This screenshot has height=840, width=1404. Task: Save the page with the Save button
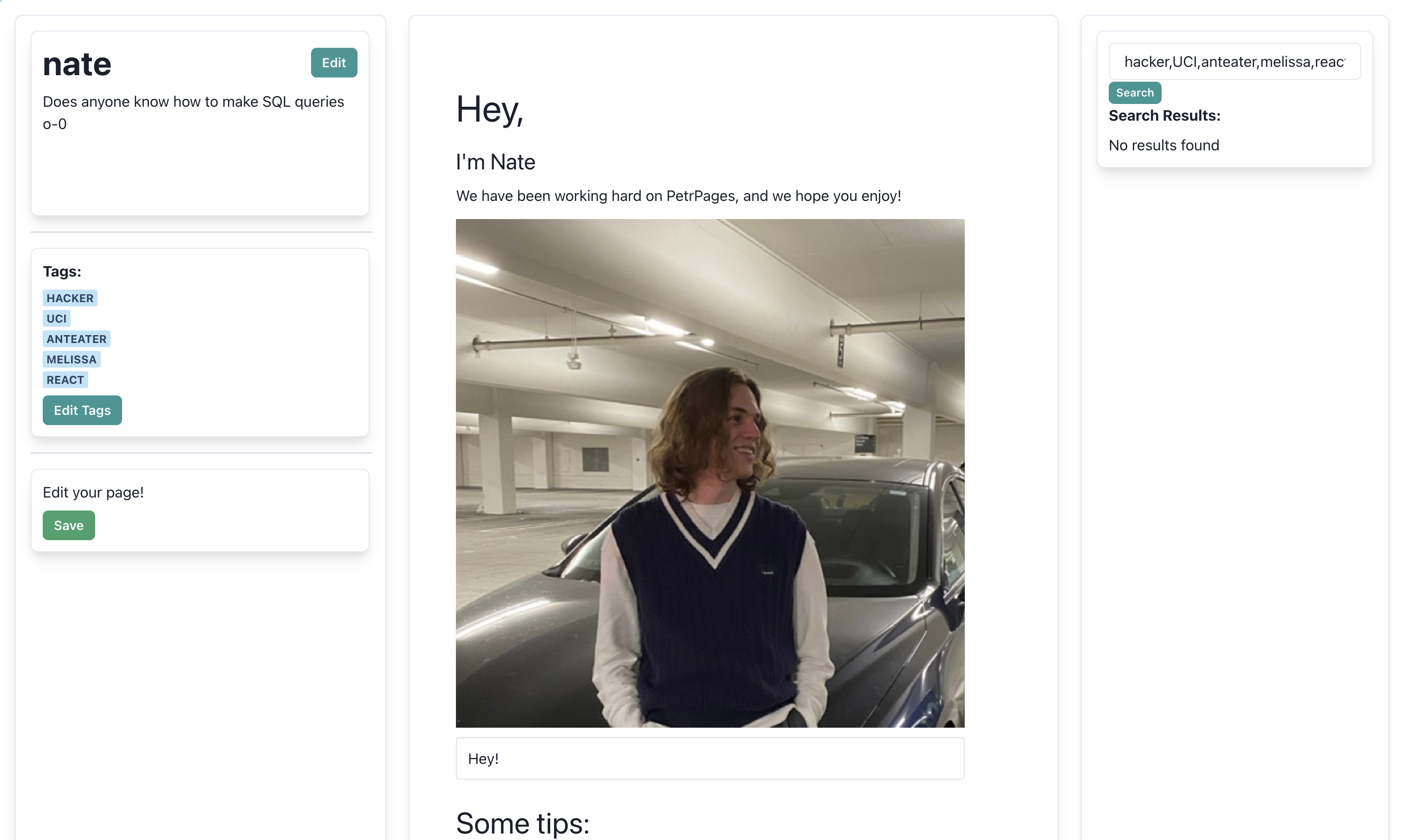coord(69,525)
